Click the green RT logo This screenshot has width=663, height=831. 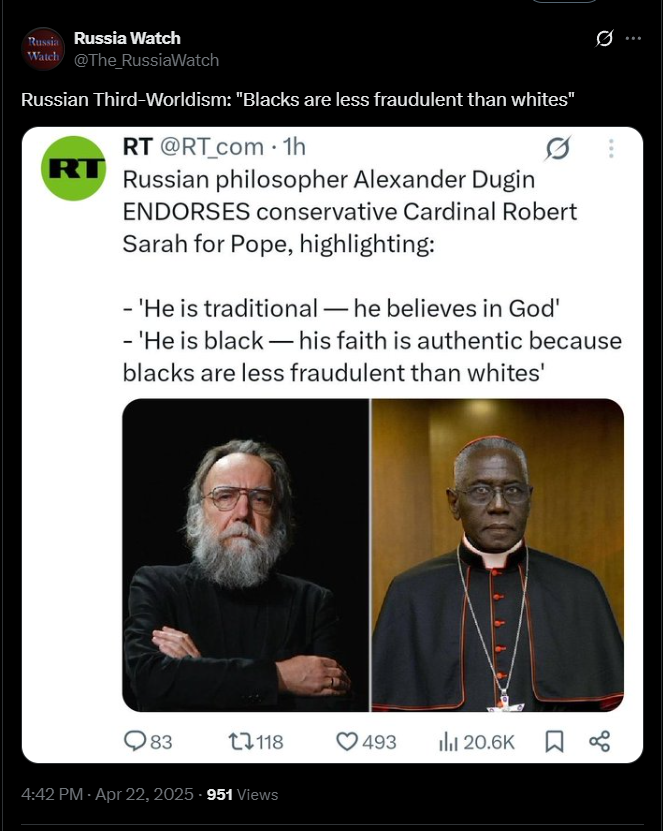point(73,167)
